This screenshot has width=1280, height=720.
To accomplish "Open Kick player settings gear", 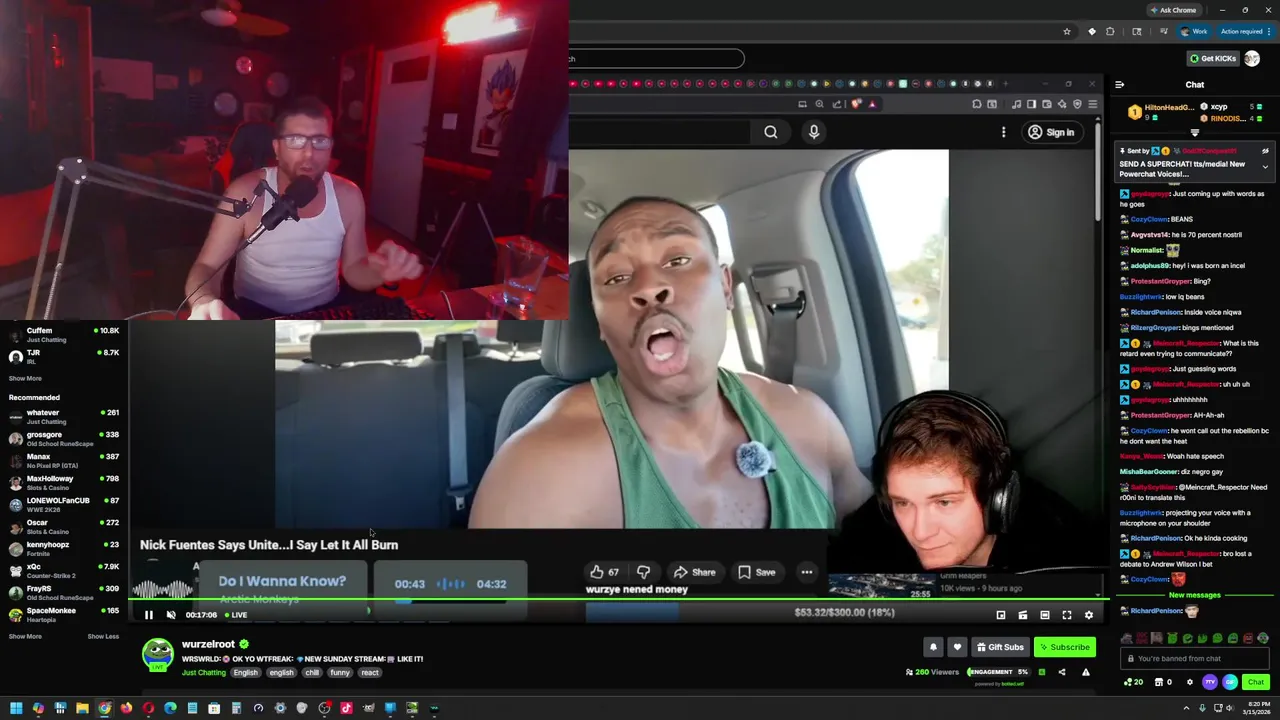I will click(x=1089, y=615).
